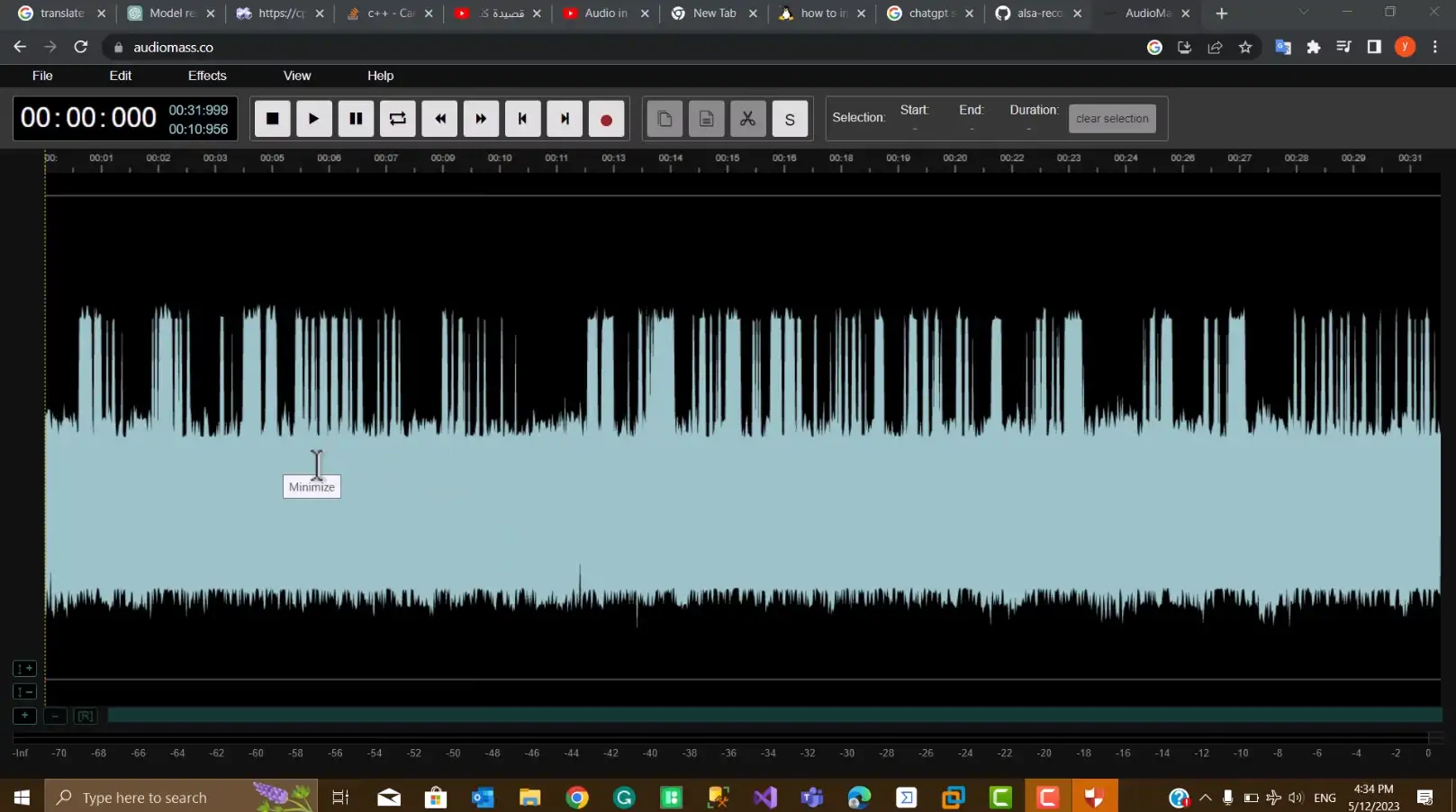Click the rewind double-arrow button
The image size is (1456, 812).
pos(439,119)
